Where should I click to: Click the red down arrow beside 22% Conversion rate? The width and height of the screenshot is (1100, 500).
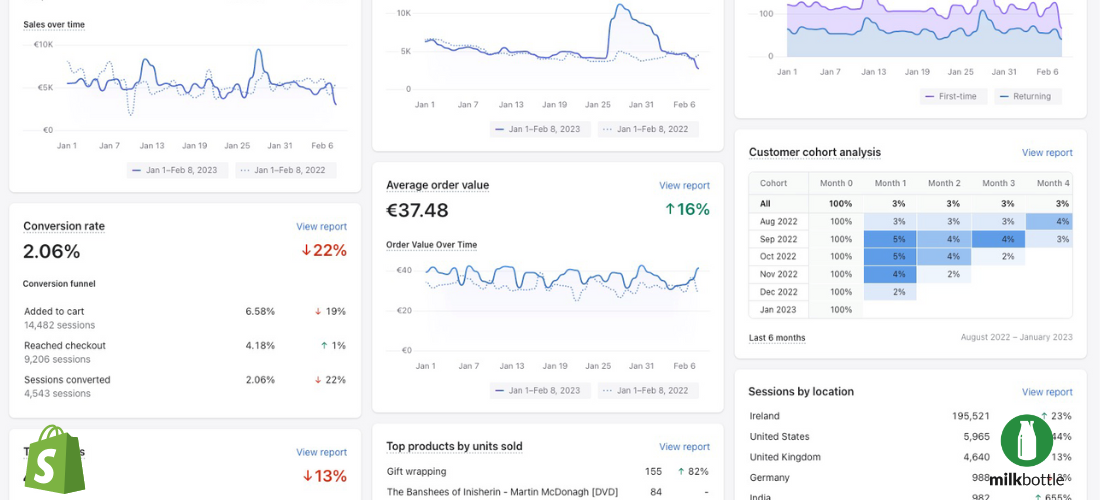click(306, 250)
